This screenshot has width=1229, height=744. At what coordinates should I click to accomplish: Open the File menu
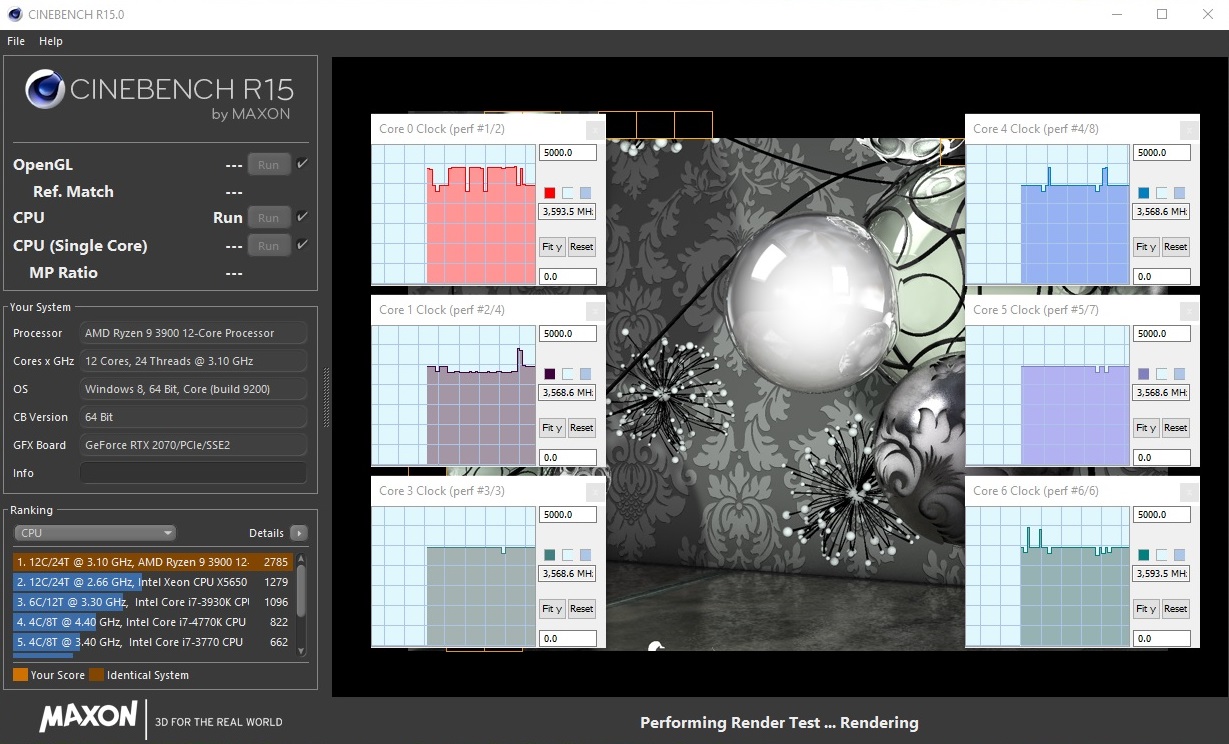16,41
